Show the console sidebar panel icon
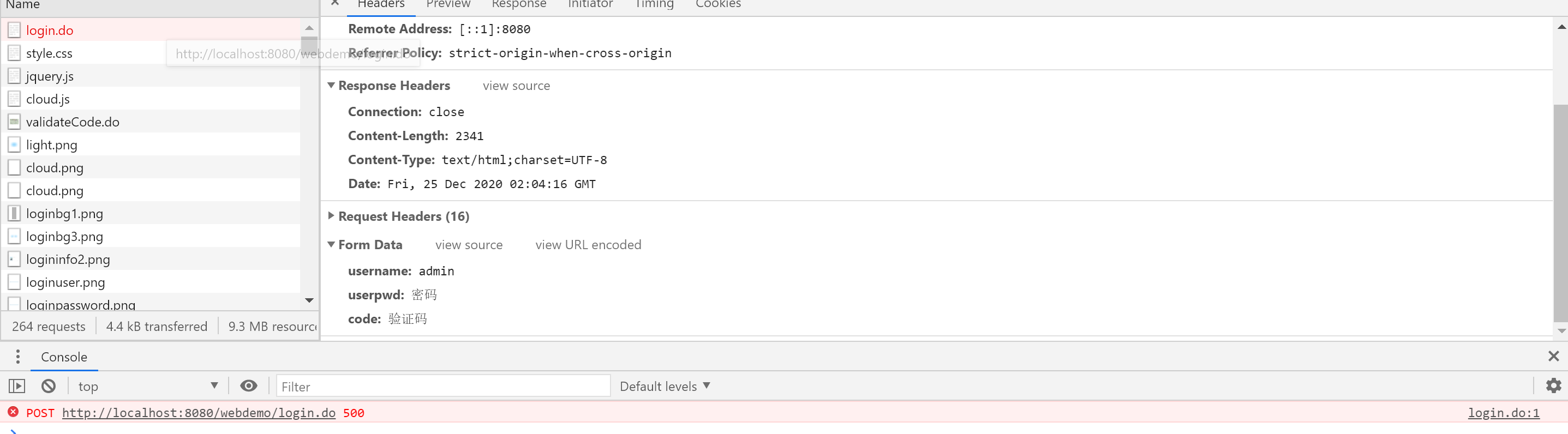This screenshot has height=434, width=1568. tap(17, 386)
